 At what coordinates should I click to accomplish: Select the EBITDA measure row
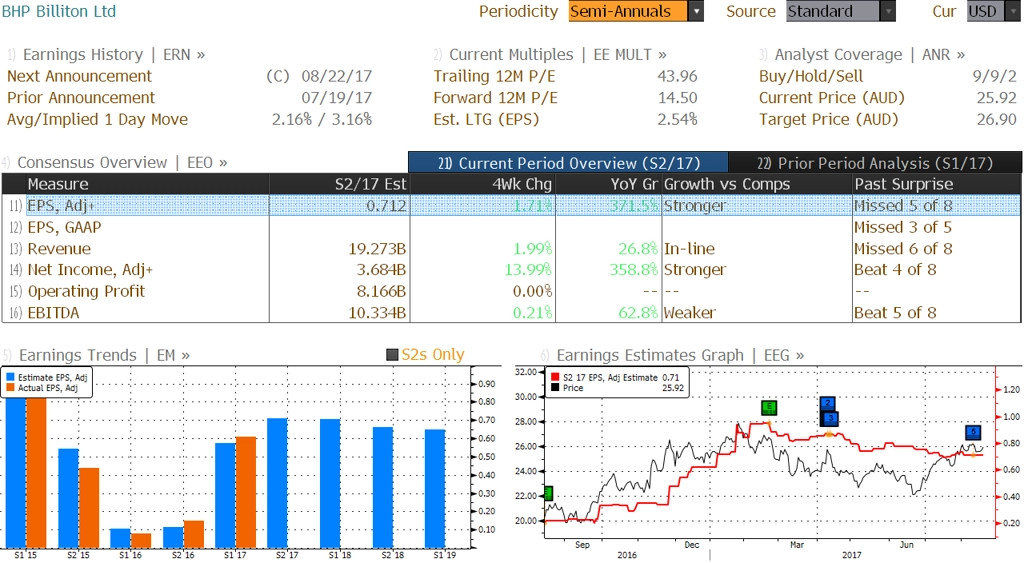(511, 313)
